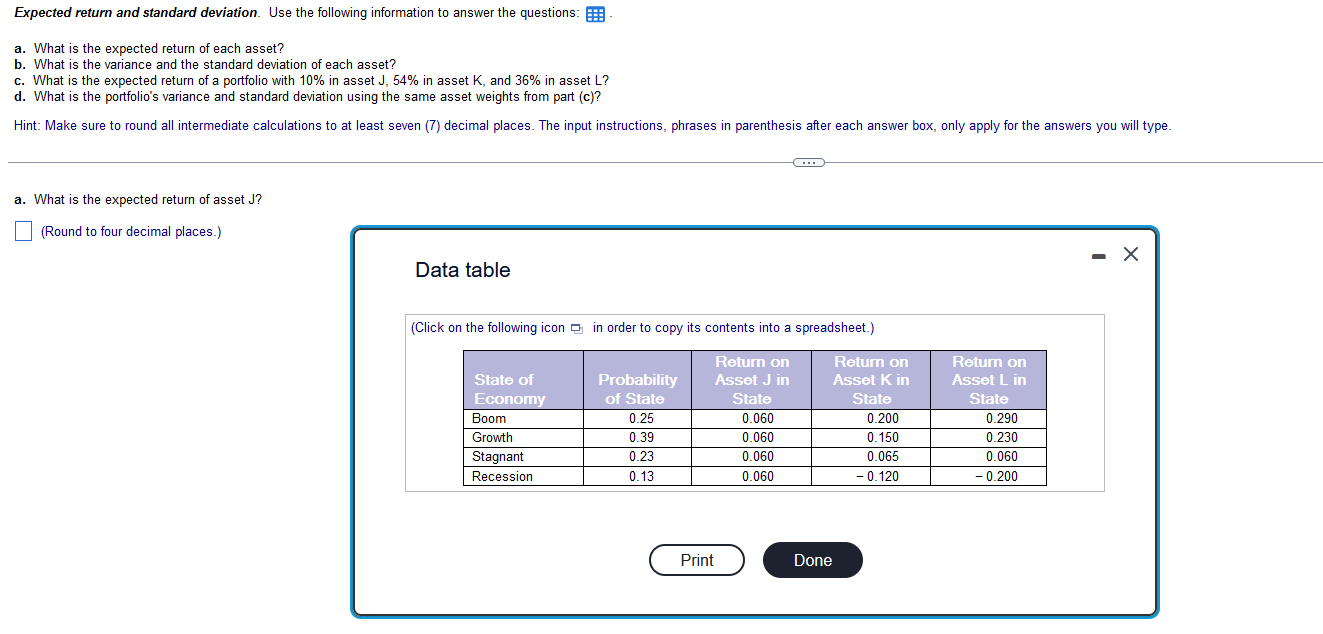
Task: Click the Return on Asset L header
Action: (988, 380)
